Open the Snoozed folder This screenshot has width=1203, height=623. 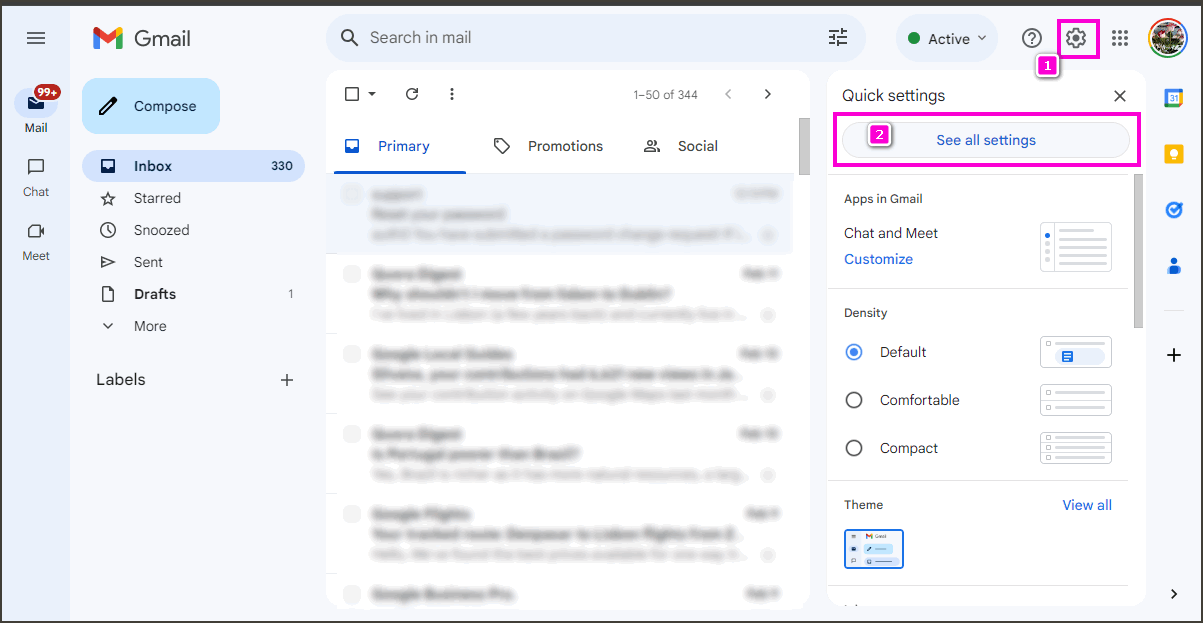pyautogui.click(x=193, y=230)
